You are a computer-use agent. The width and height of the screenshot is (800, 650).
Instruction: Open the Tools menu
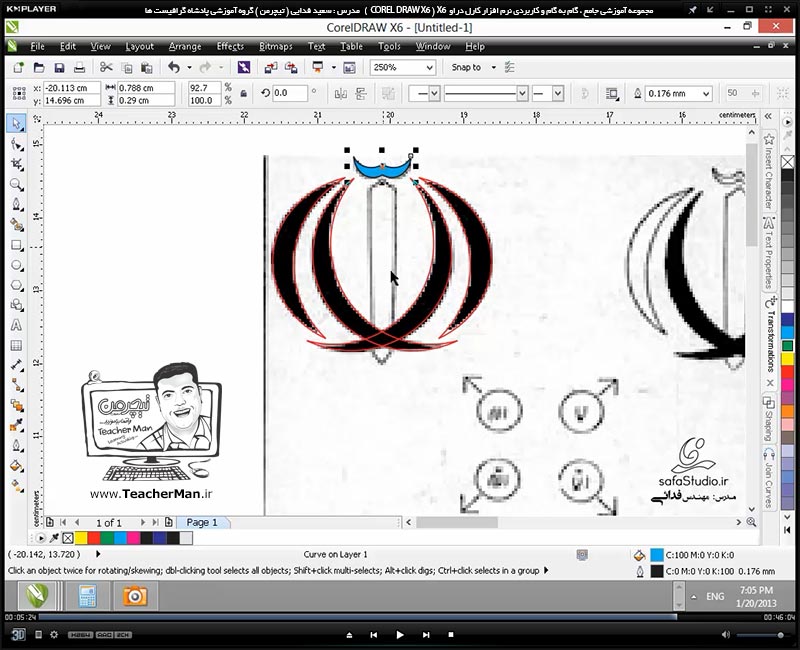point(389,46)
